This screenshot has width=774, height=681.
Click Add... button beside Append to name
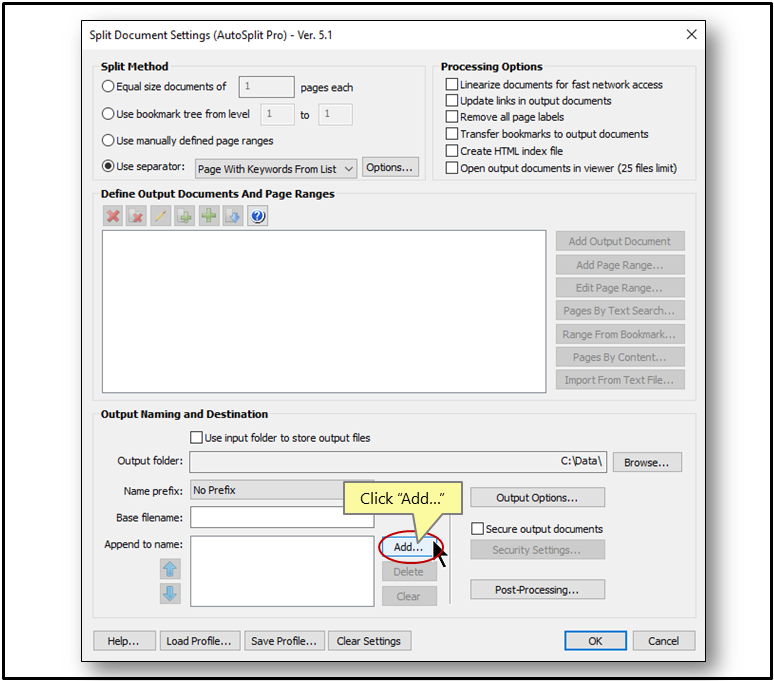pos(409,547)
